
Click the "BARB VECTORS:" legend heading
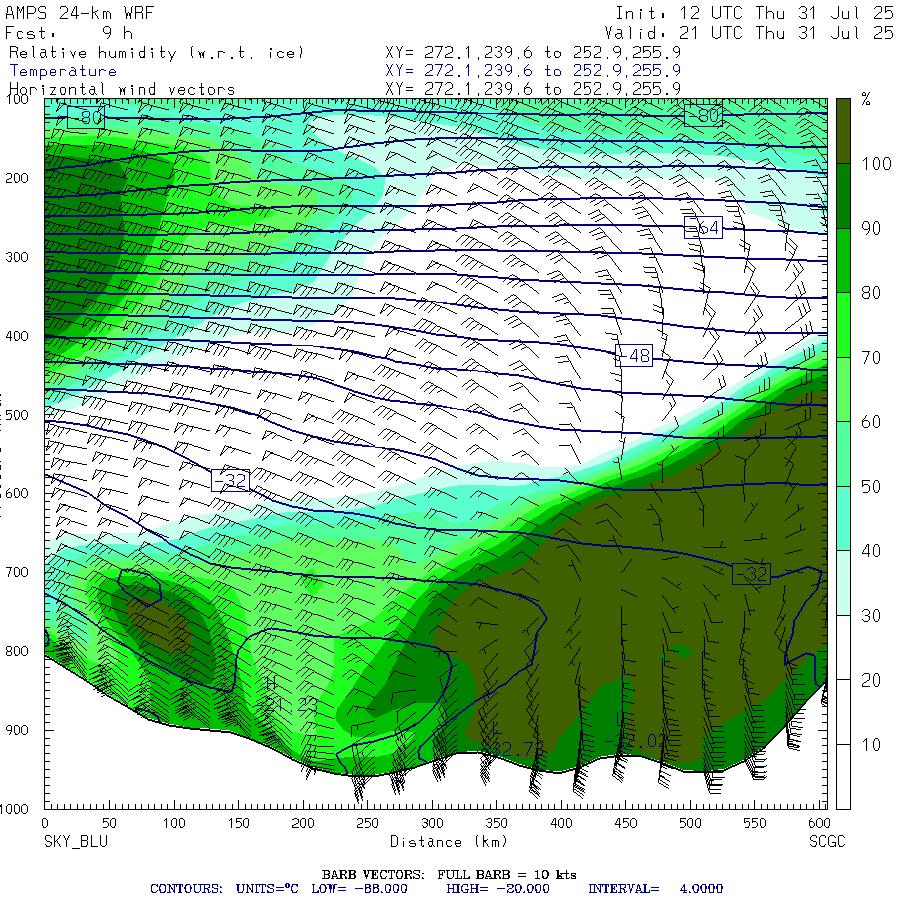point(373,875)
